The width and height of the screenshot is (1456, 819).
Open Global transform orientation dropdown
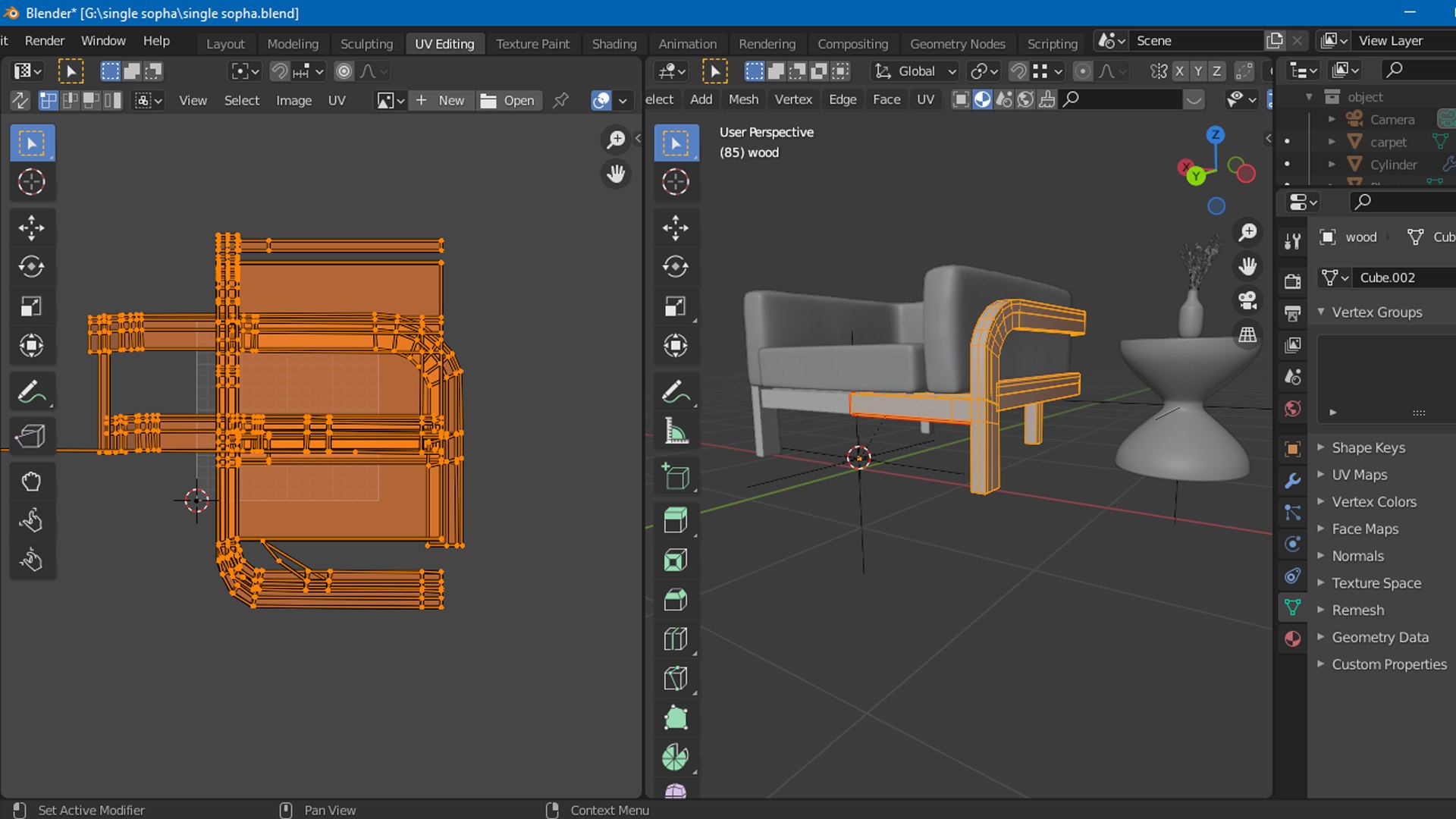[x=916, y=71]
